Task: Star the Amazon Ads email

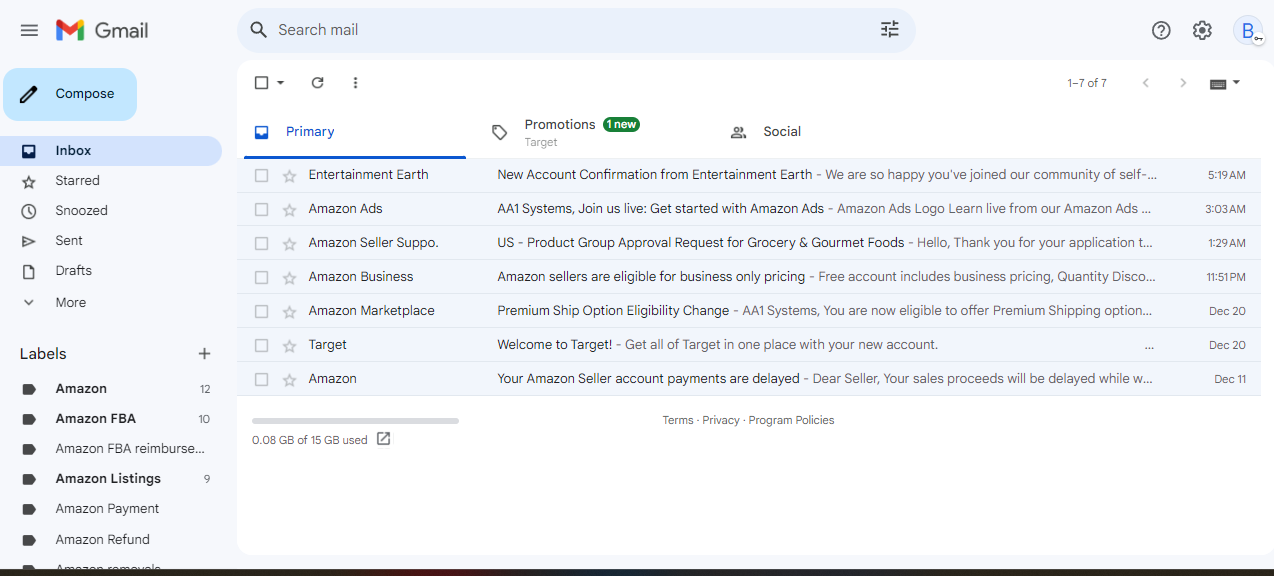Action: tap(290, 210)
